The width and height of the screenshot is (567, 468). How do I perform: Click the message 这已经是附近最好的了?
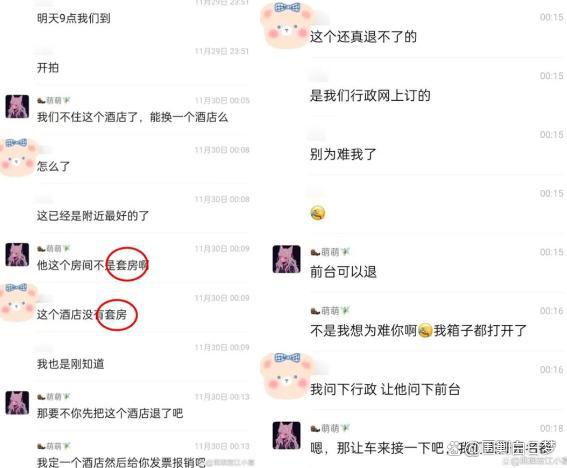93,216
